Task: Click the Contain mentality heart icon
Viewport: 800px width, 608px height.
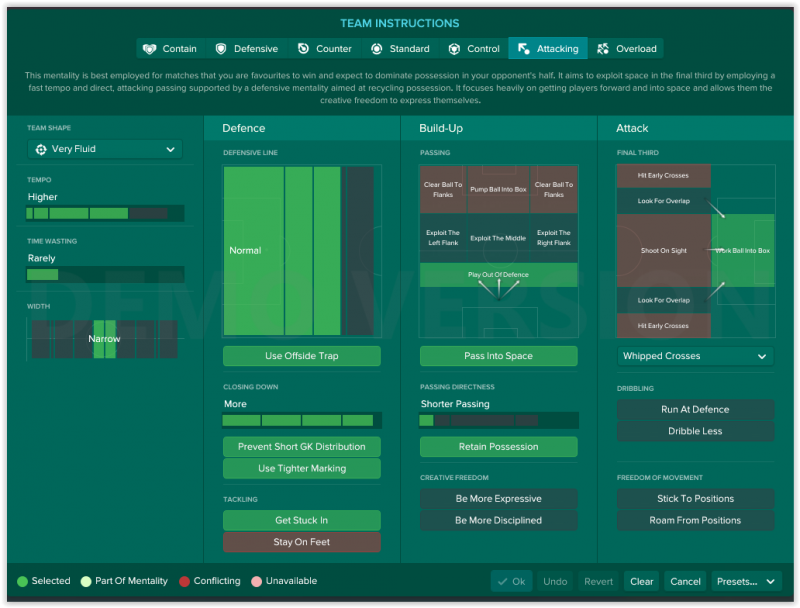Action: tap(150, 49)
